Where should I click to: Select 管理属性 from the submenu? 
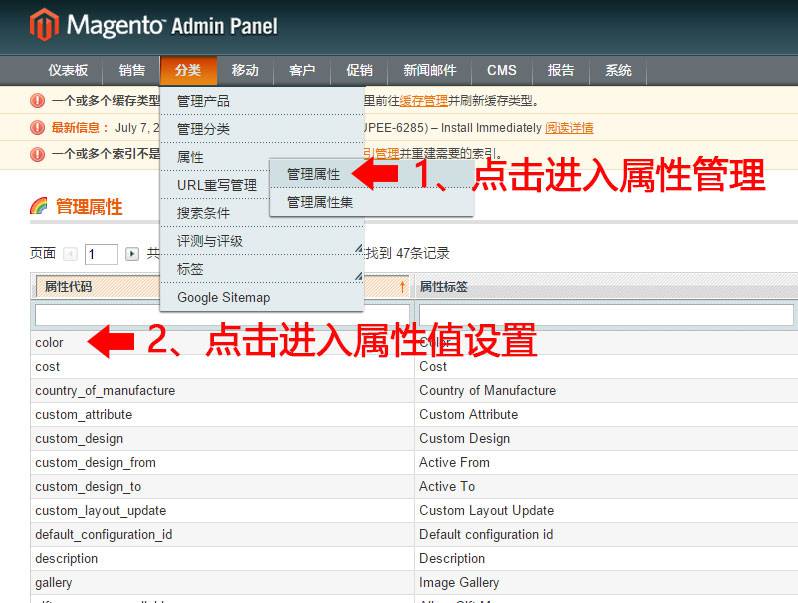click(313, 174)
